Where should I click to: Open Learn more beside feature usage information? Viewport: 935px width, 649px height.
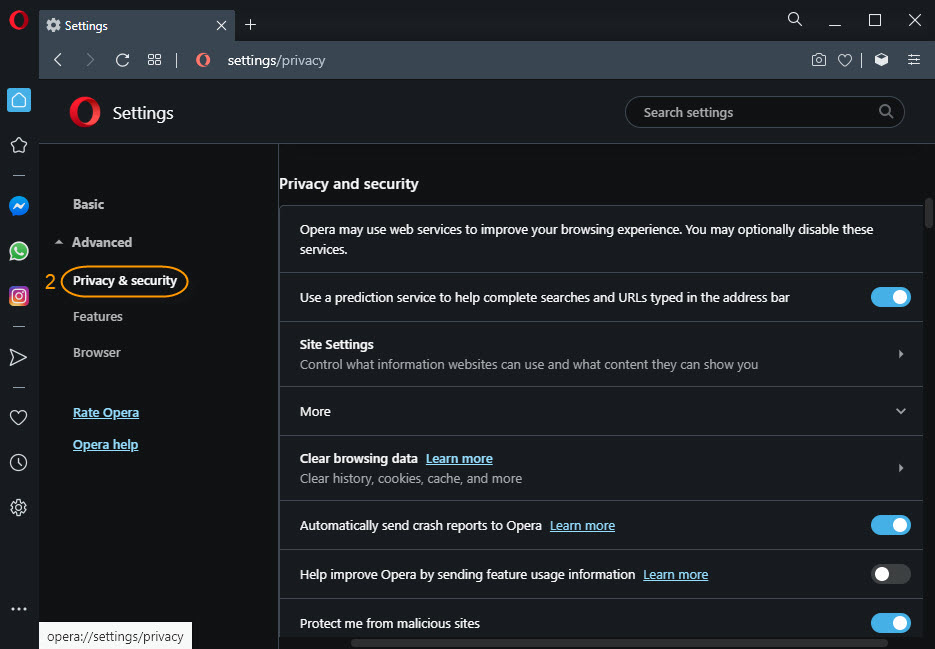(676, 574)
